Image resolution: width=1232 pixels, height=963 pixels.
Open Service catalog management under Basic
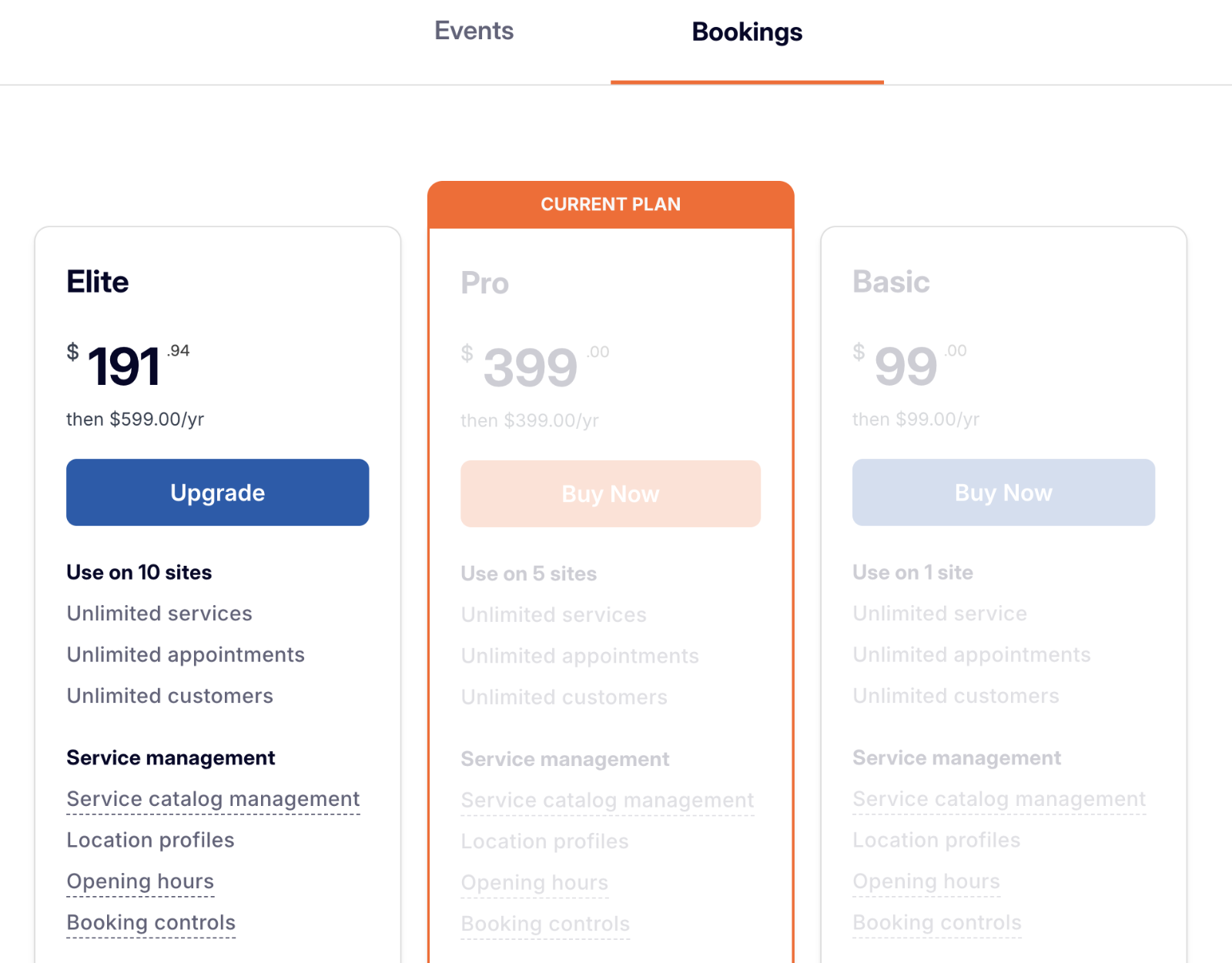pos(999,799)
